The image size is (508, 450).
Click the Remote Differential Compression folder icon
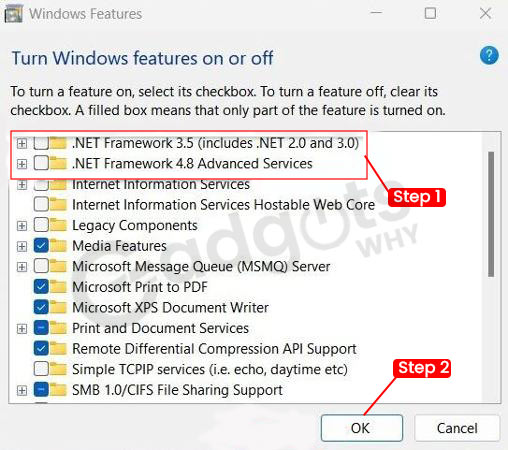tap(58, 349)
